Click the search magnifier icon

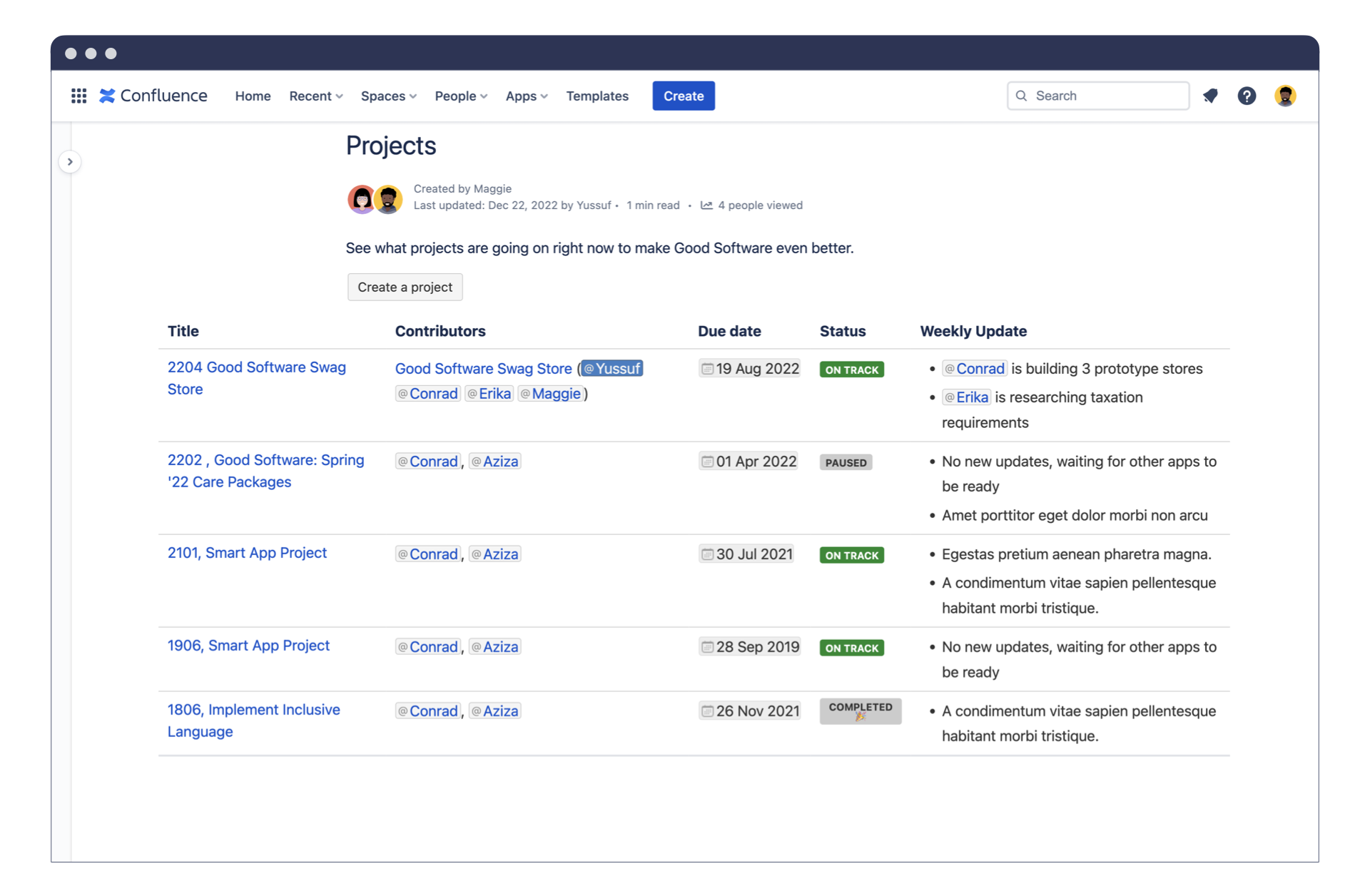pyautogui.click(x=1022, y=96)
